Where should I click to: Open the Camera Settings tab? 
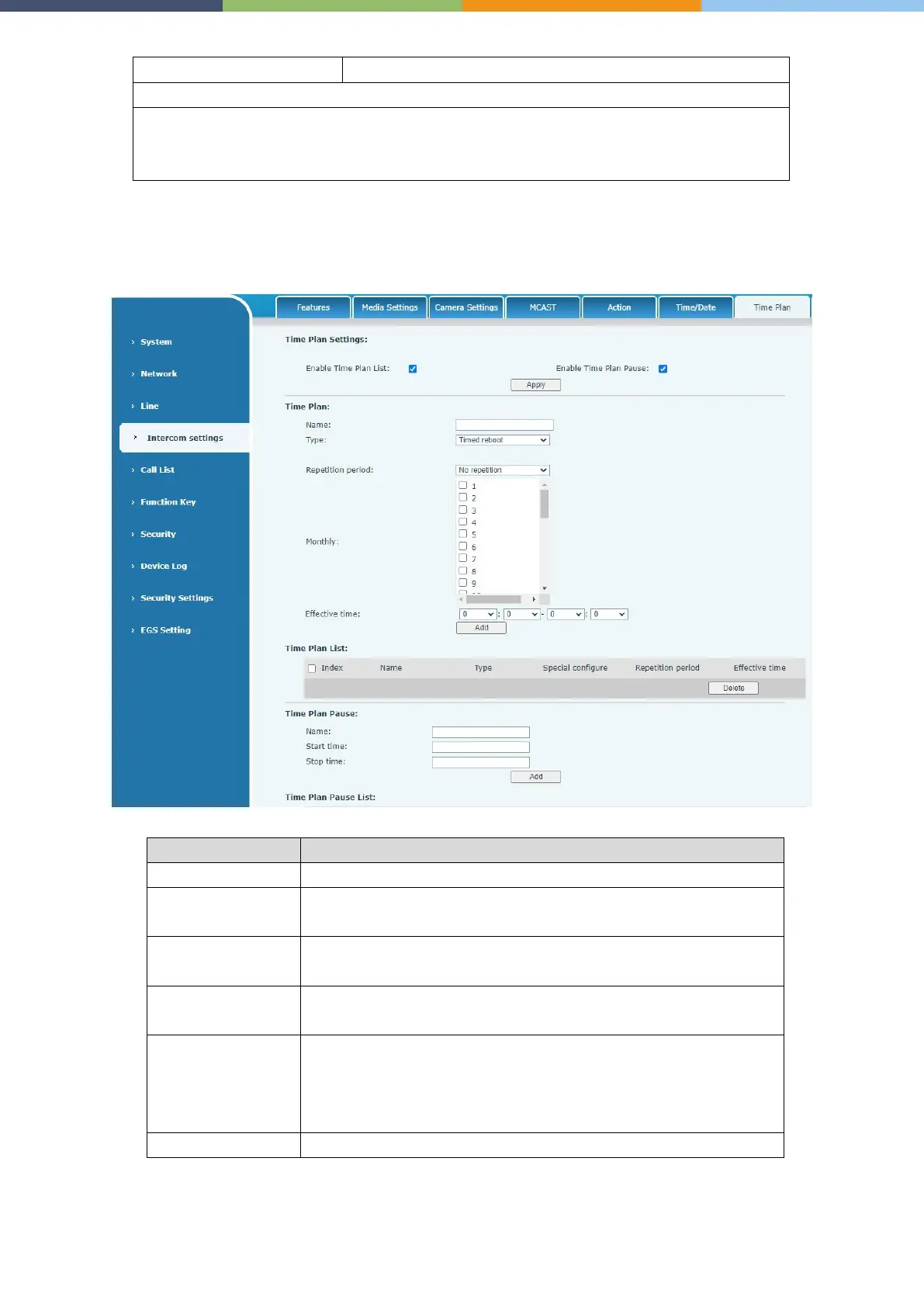tap(466, 307)
